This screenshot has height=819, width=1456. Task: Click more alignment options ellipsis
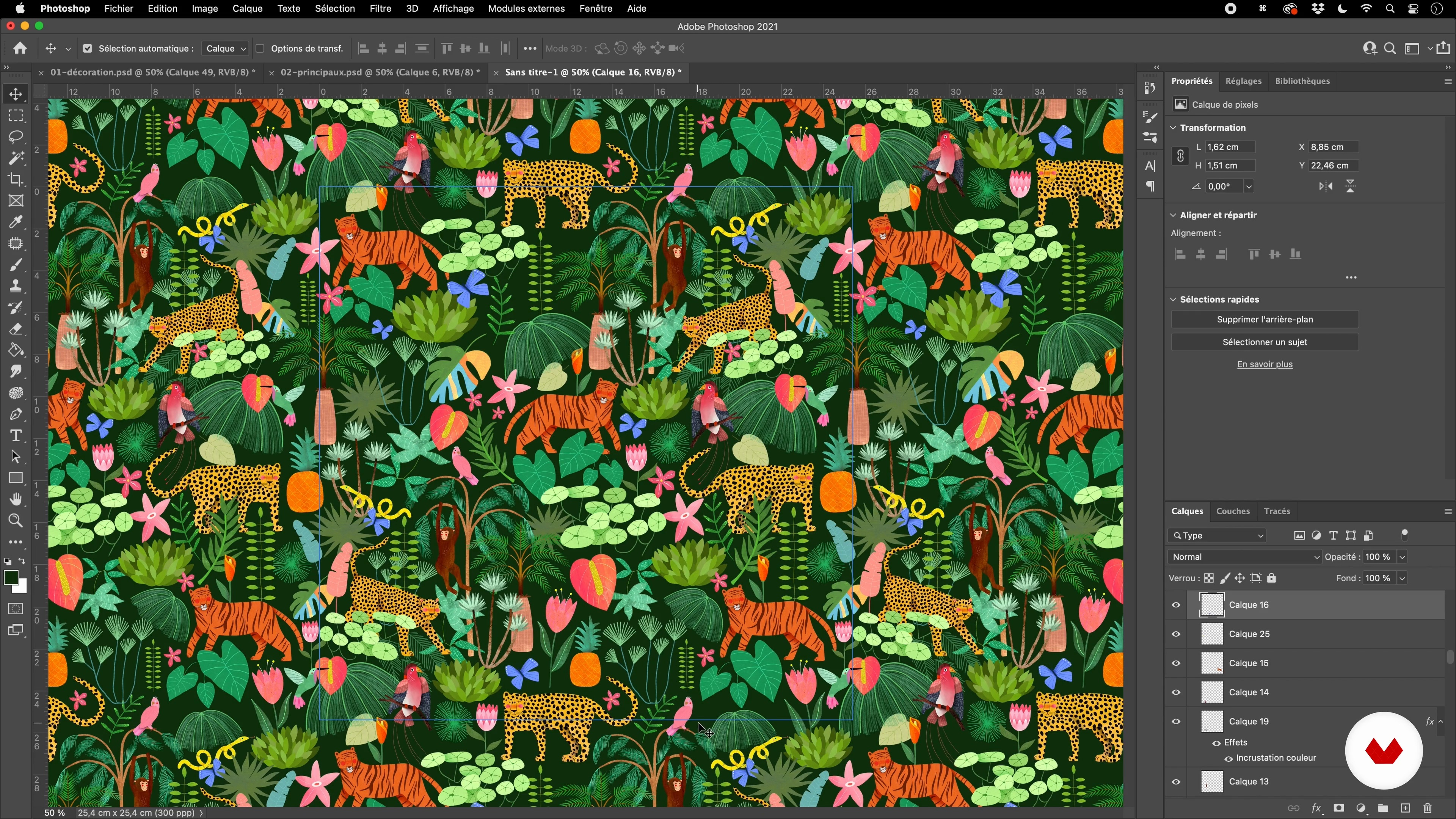[x=1351, y=278]
